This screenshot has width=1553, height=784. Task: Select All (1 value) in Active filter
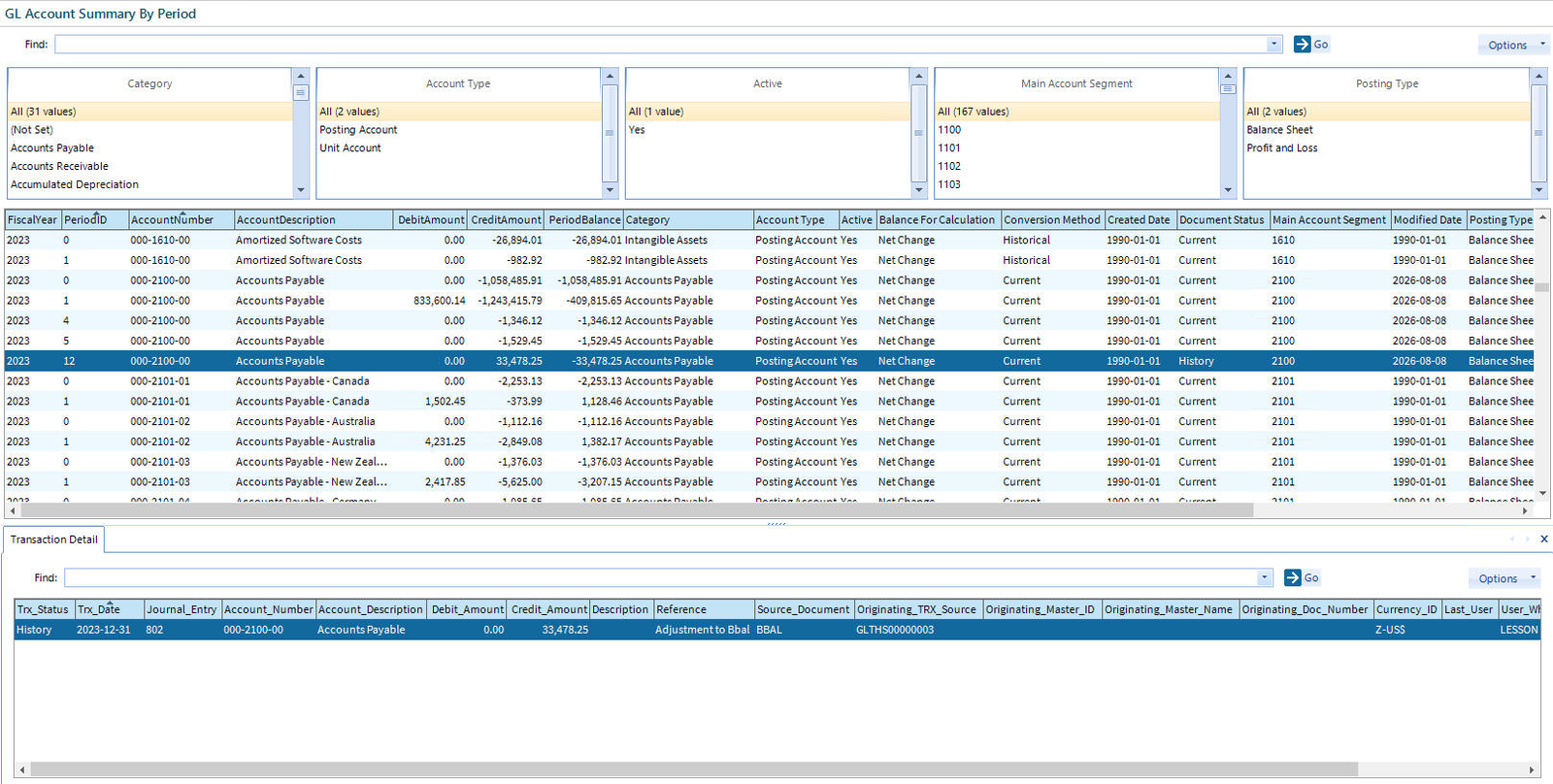[x=768, y=112]
